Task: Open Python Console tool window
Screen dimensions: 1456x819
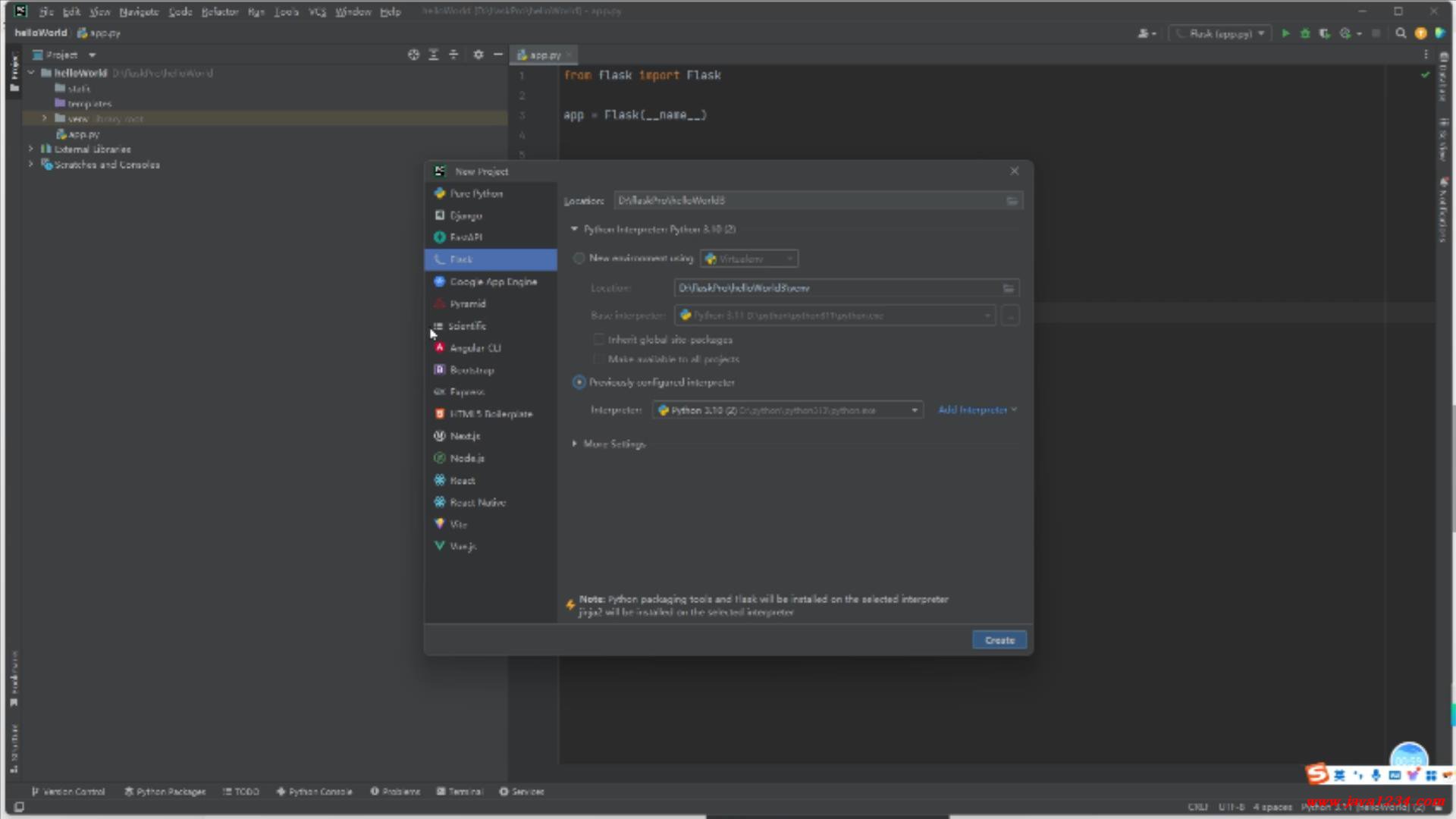Action: [x=314, y=792]
